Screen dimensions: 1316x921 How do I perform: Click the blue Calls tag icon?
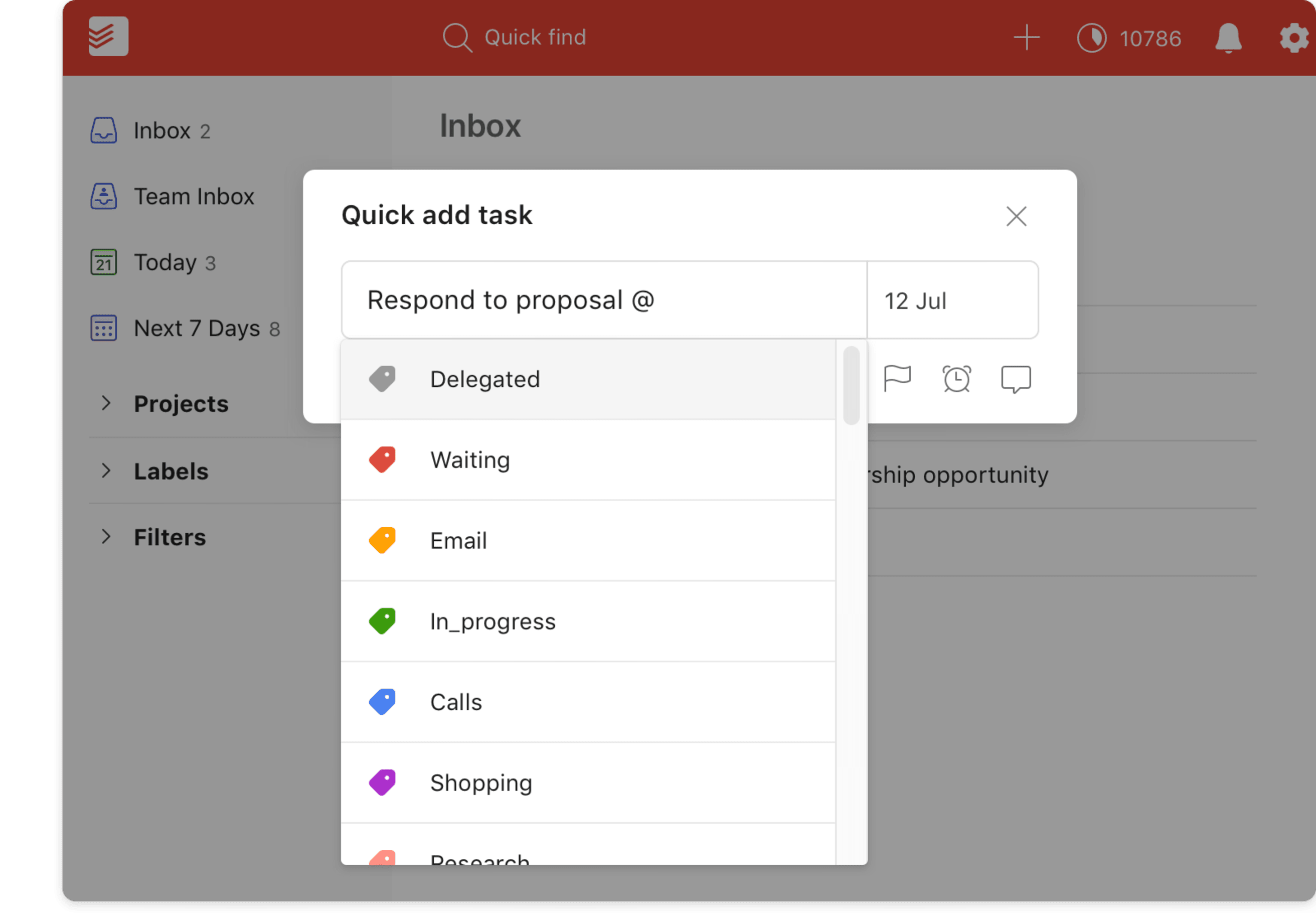[382, 702]
